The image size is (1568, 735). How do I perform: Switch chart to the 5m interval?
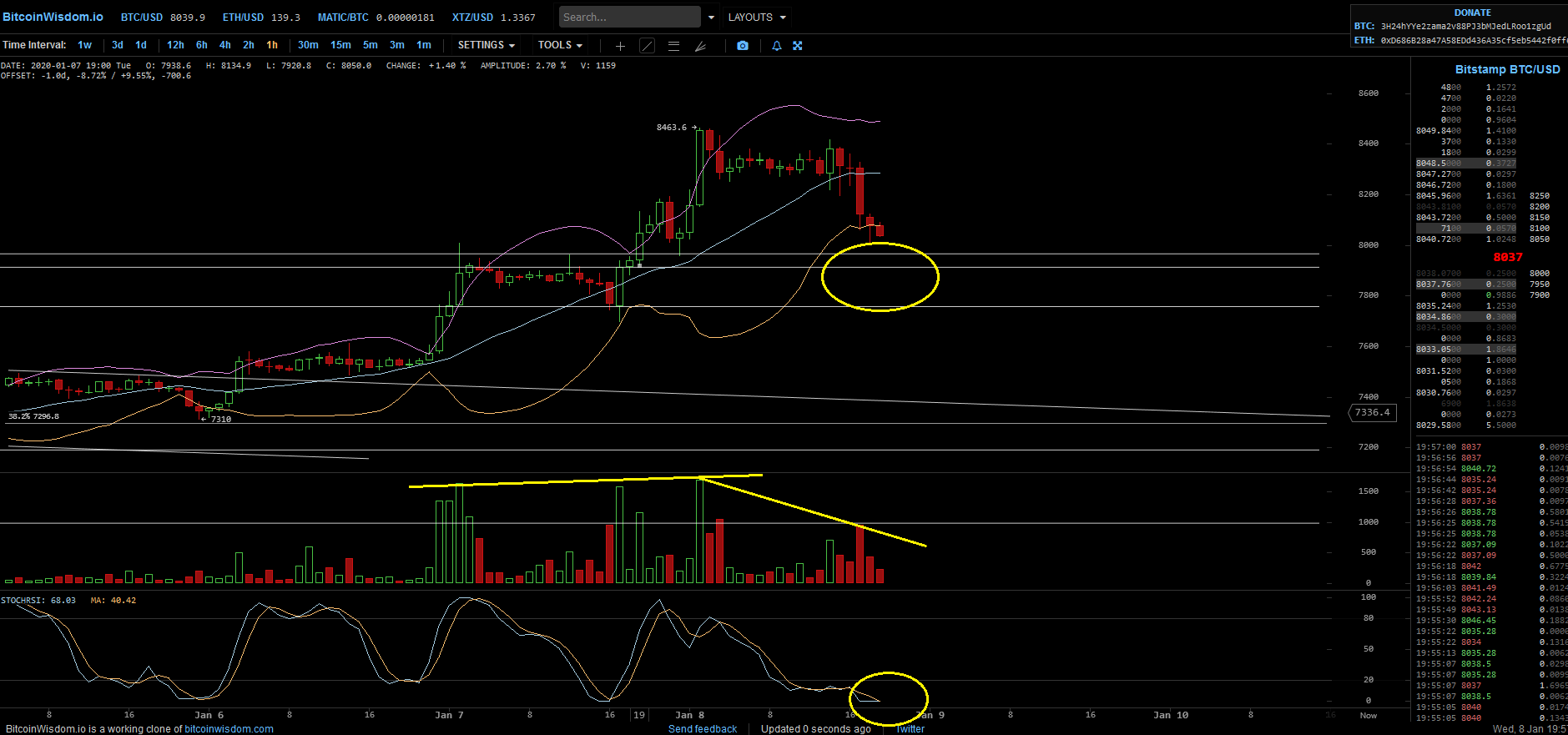pos(371,45)
